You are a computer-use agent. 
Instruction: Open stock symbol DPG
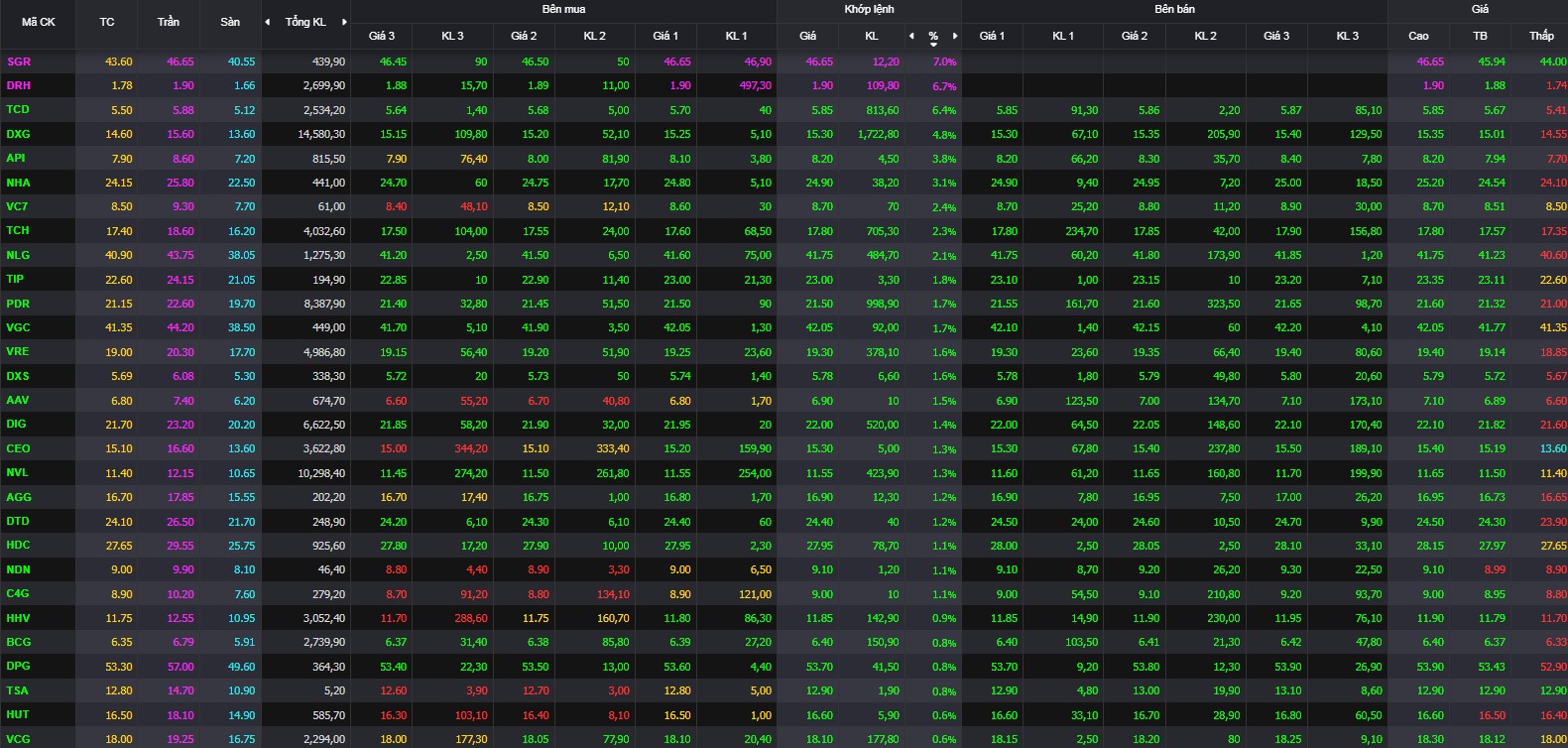(x=18, y=666)
